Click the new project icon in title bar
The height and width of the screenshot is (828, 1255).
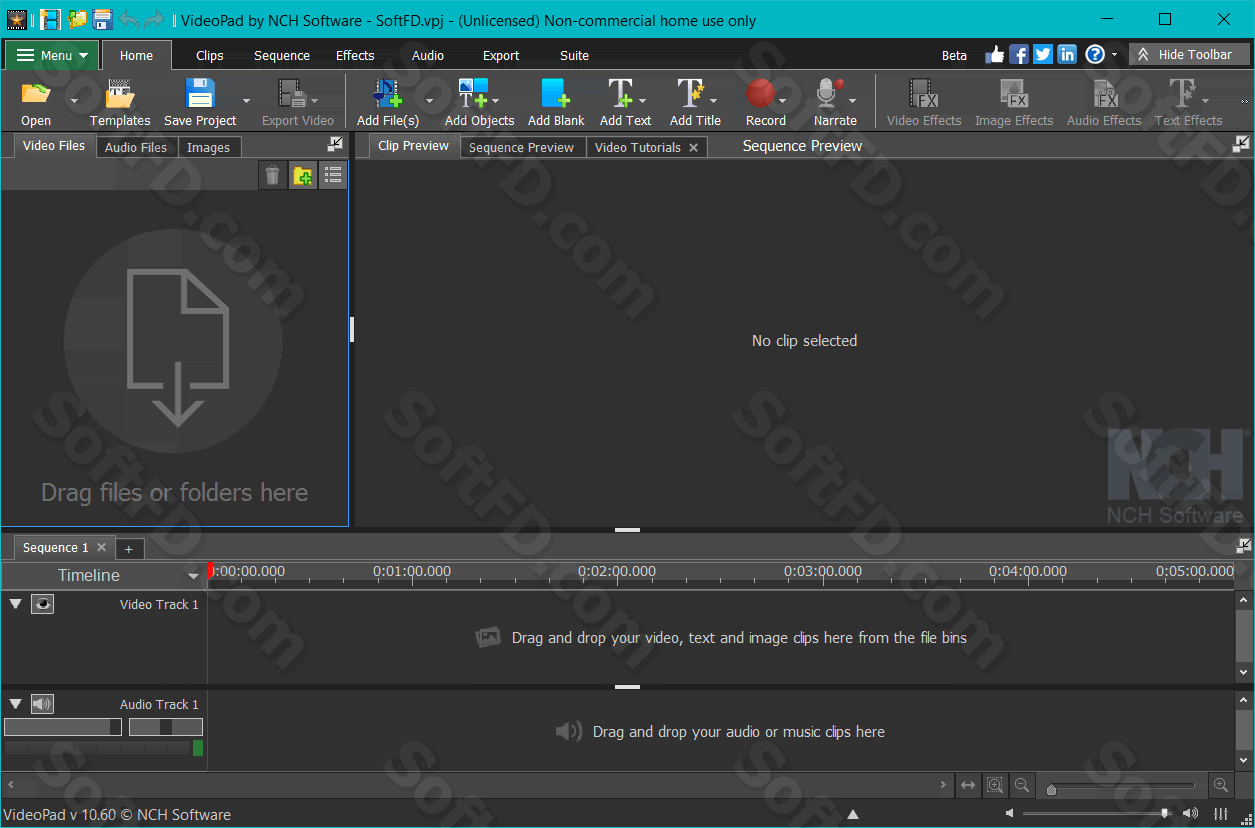pos(50,19)
